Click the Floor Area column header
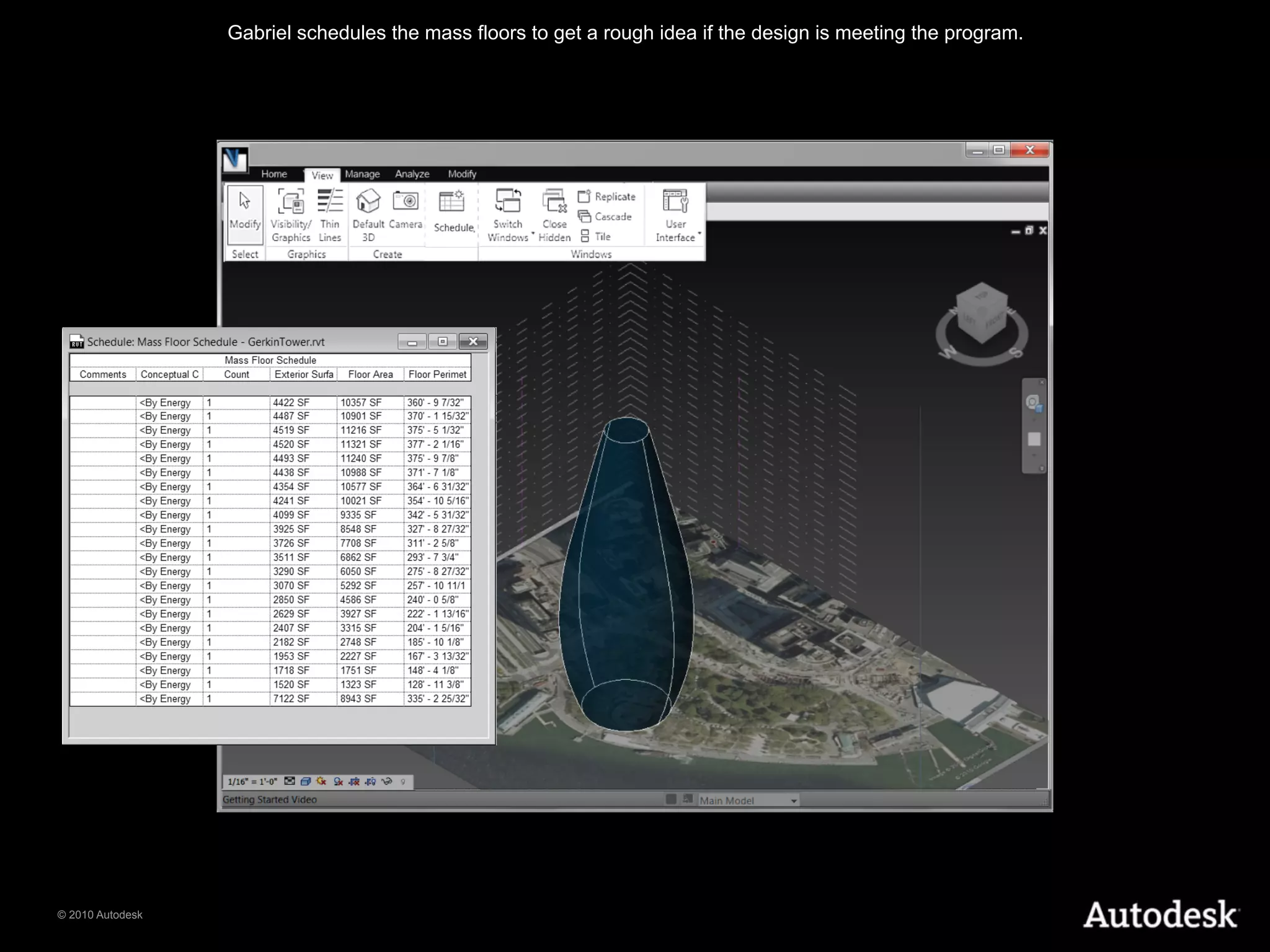Viewport: 1270px width, 952px height. 370,374
